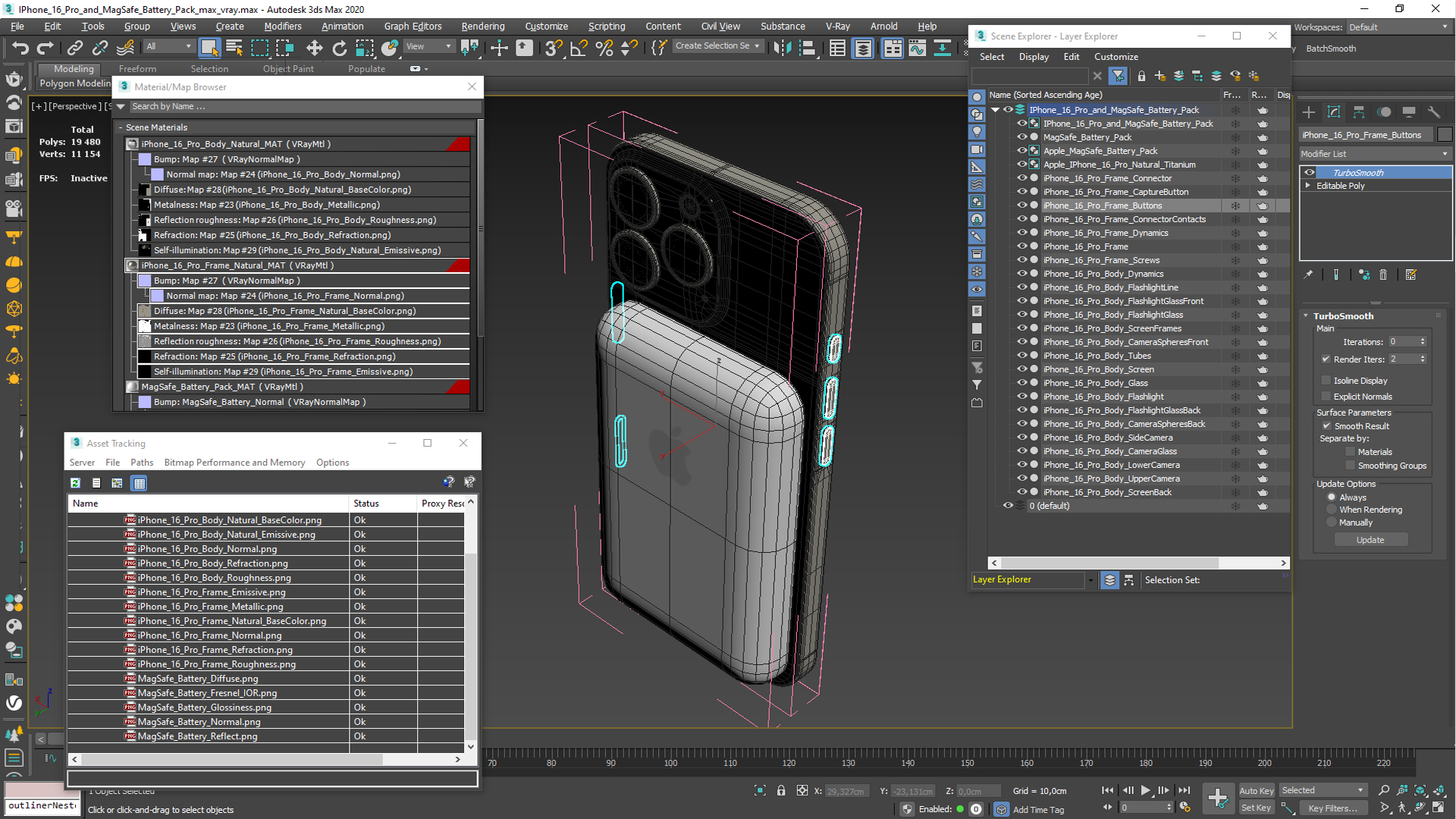Image resolution: width=1456 pixels, height=819 pixels.
Task: Click the selection lock toggle in status bar
Action: (781, 790)
